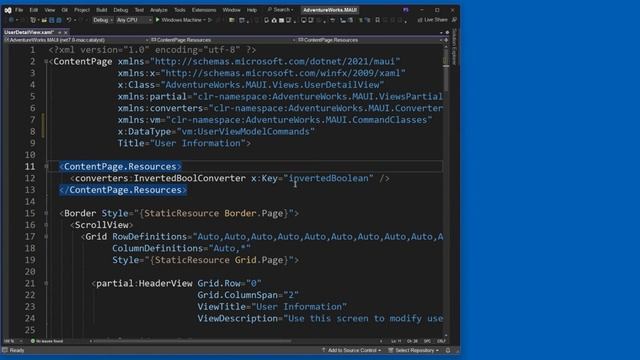Viewport: 640px width, 360px height.
Task: Click the "invertedBoolean" key value
Action: tap(329, 178)
